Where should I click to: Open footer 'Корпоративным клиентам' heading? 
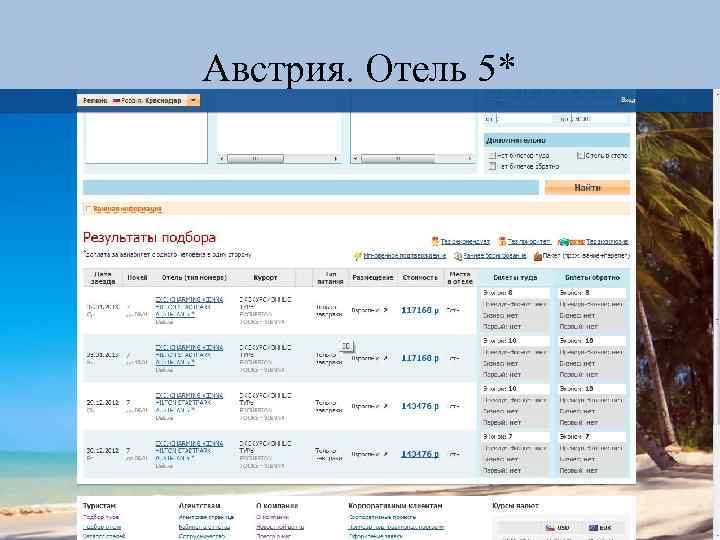pos(395,506)
